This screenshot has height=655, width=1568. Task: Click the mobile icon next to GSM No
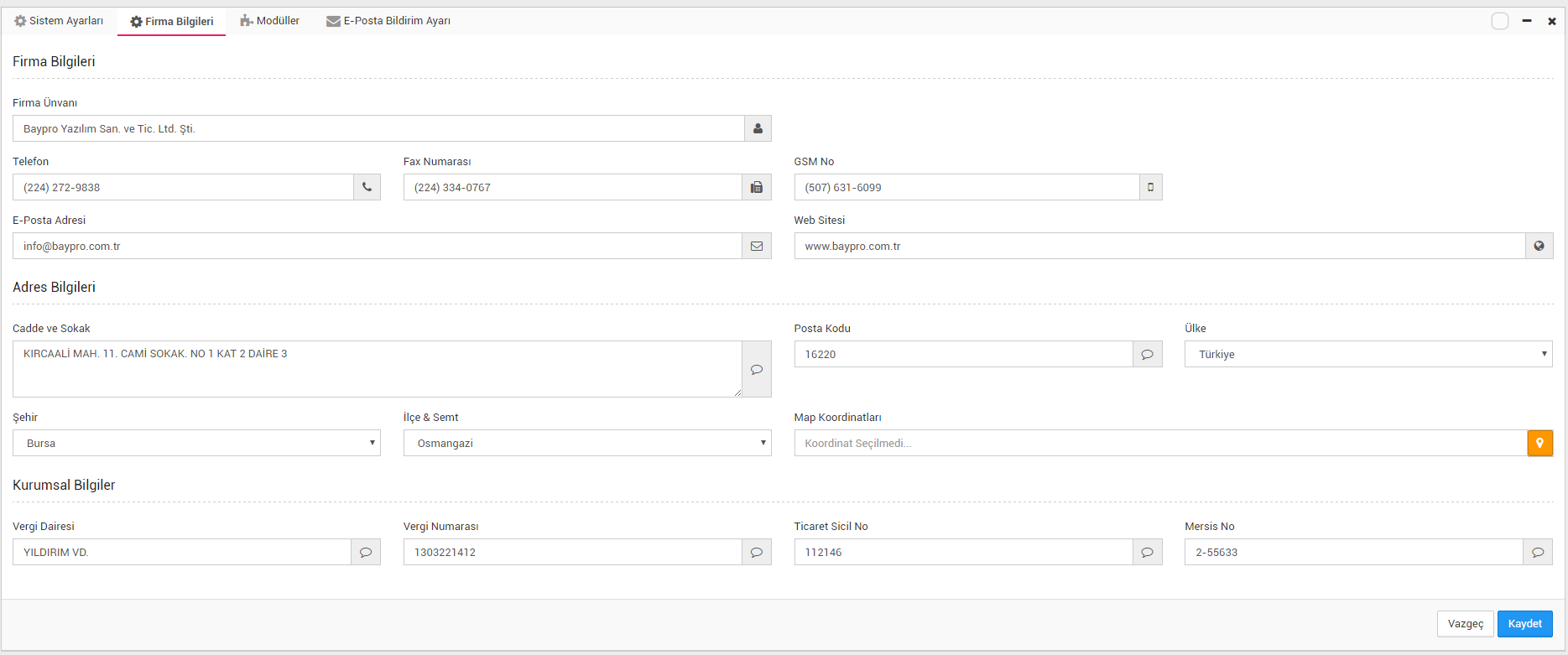point(1150,187)
